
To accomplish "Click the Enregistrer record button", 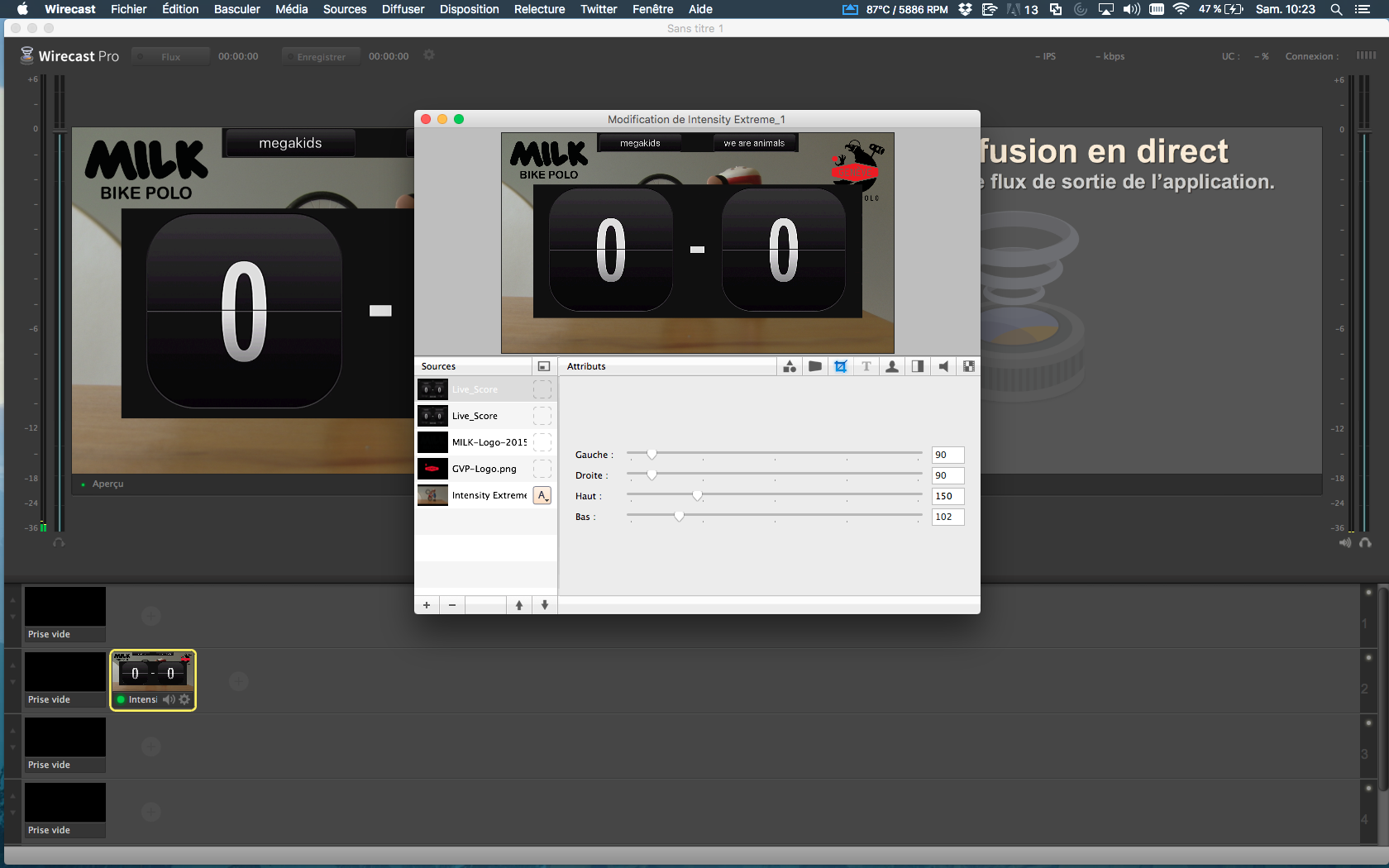I will pyautogui.click(x=321, y=56).
